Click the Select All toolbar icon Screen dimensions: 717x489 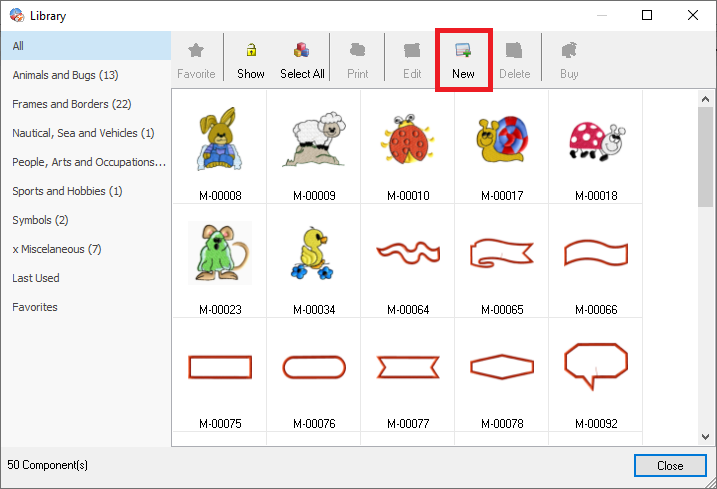(x=302, y=51)
